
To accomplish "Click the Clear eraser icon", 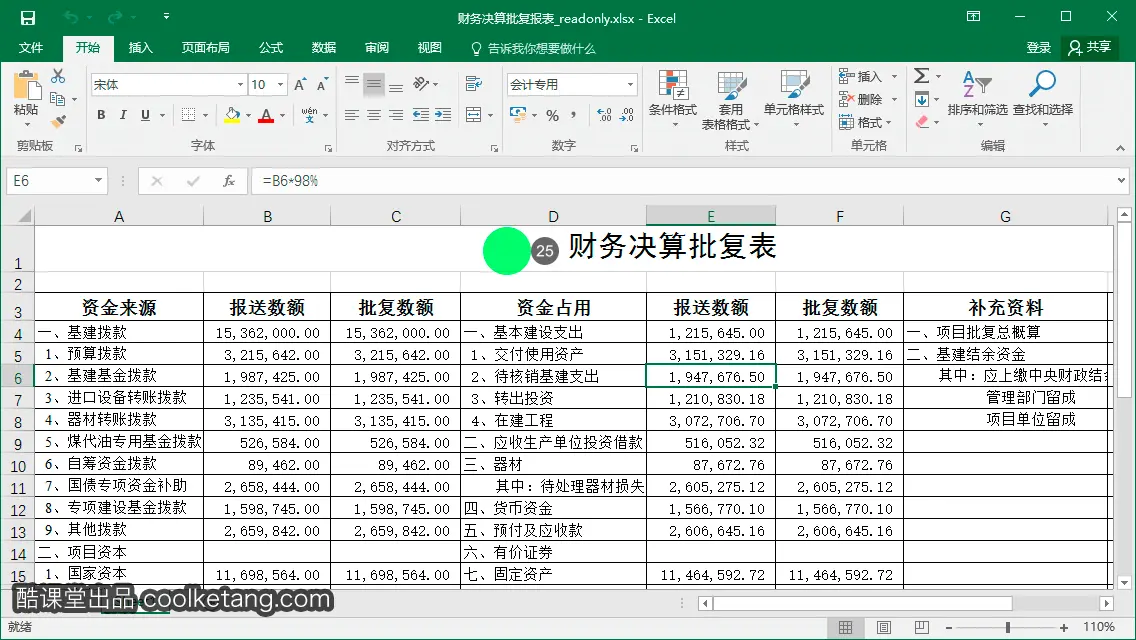I will pos(922,122).
